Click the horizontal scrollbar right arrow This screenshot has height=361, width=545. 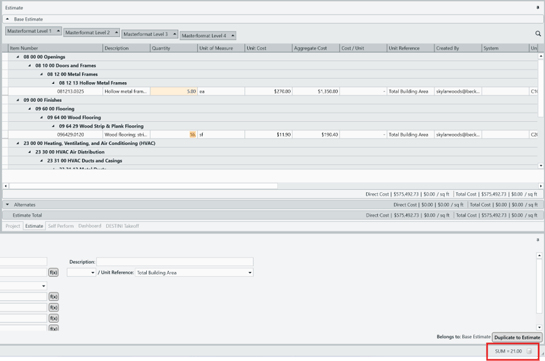tap(541, 186)
